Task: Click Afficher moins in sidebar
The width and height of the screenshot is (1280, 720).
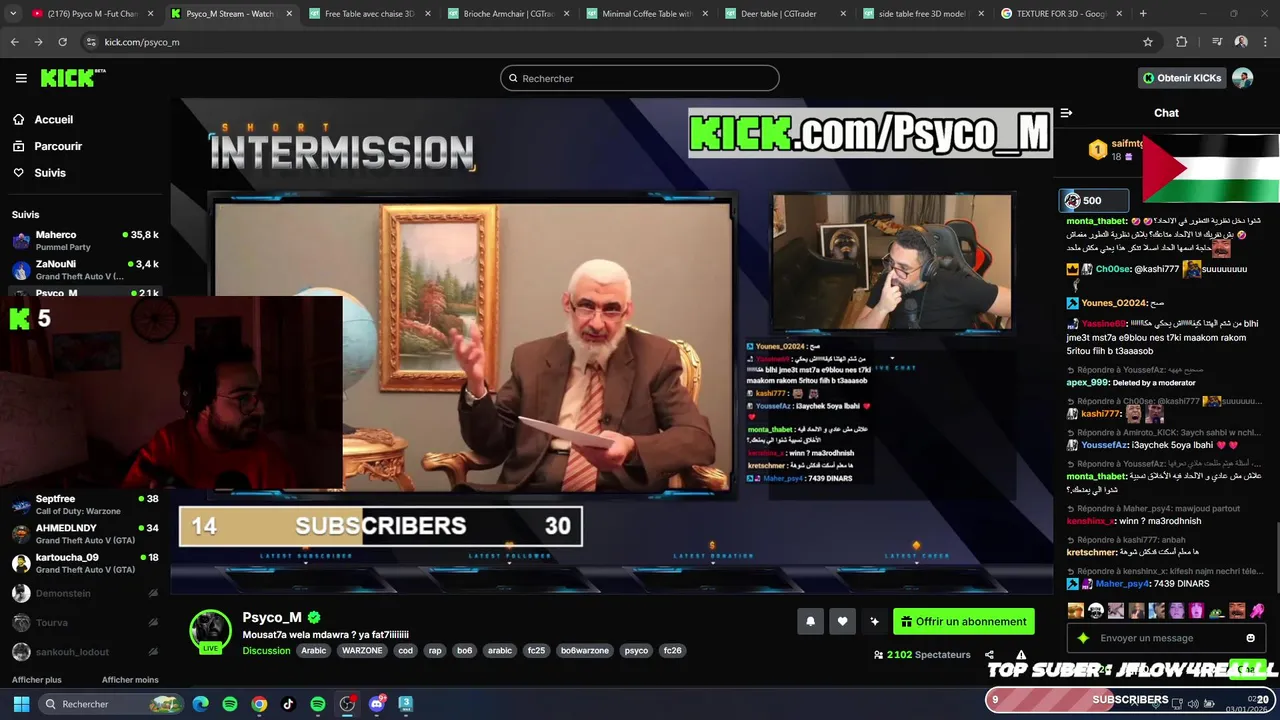Action: tap(130, 680)
